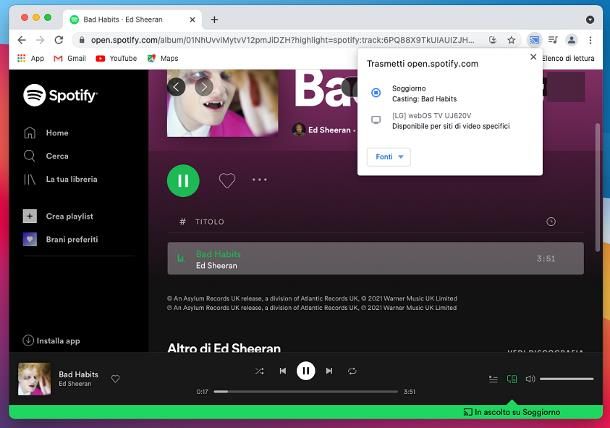Pause playback in player bar

pos(306,371)
